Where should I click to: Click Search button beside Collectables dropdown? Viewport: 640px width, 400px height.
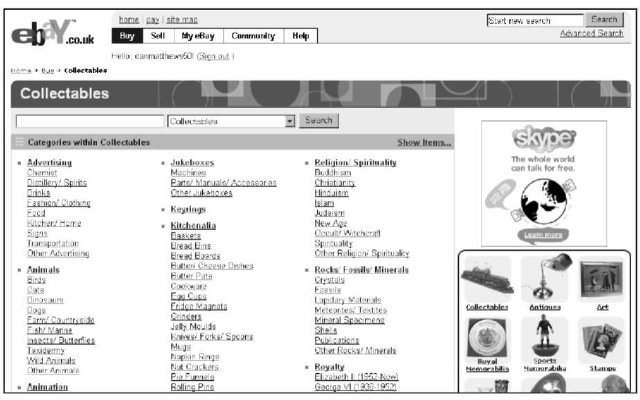click(x=319, y=120)
